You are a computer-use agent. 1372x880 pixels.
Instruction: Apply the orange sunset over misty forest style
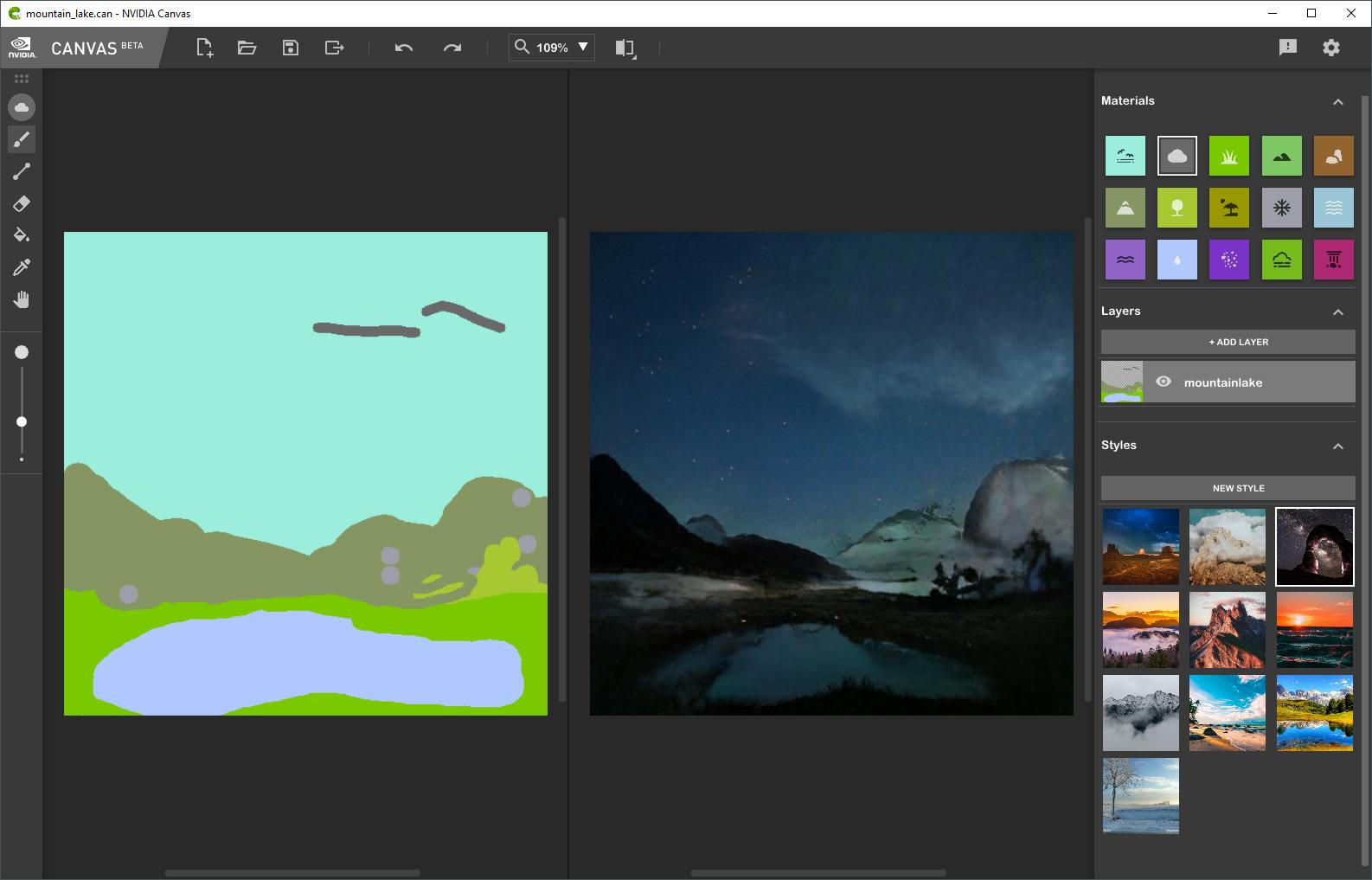(x=1141, y=630)
